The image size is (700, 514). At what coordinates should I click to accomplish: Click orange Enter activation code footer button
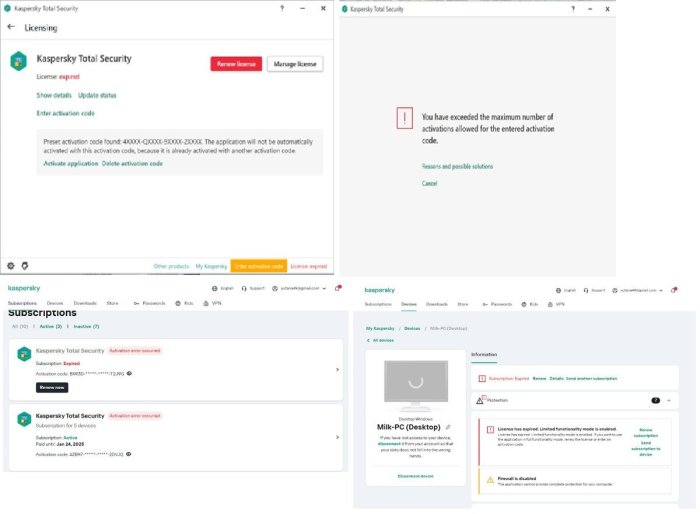click(258, 266)
